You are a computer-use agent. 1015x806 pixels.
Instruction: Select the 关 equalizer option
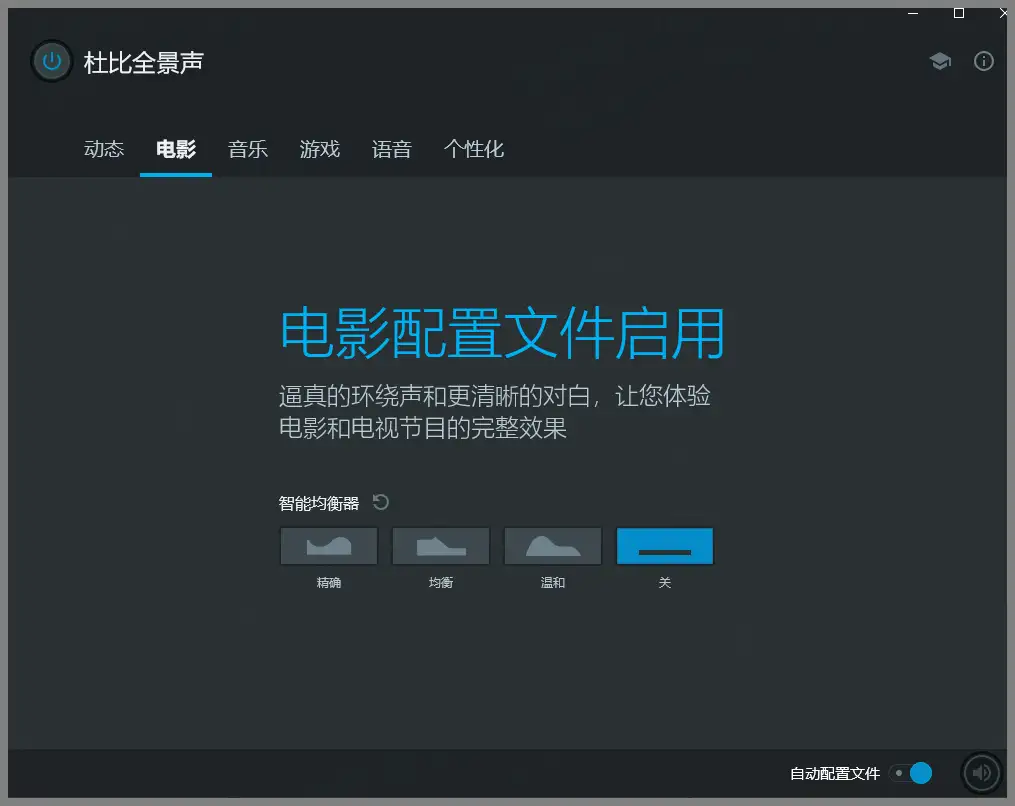tap(665, 546)
